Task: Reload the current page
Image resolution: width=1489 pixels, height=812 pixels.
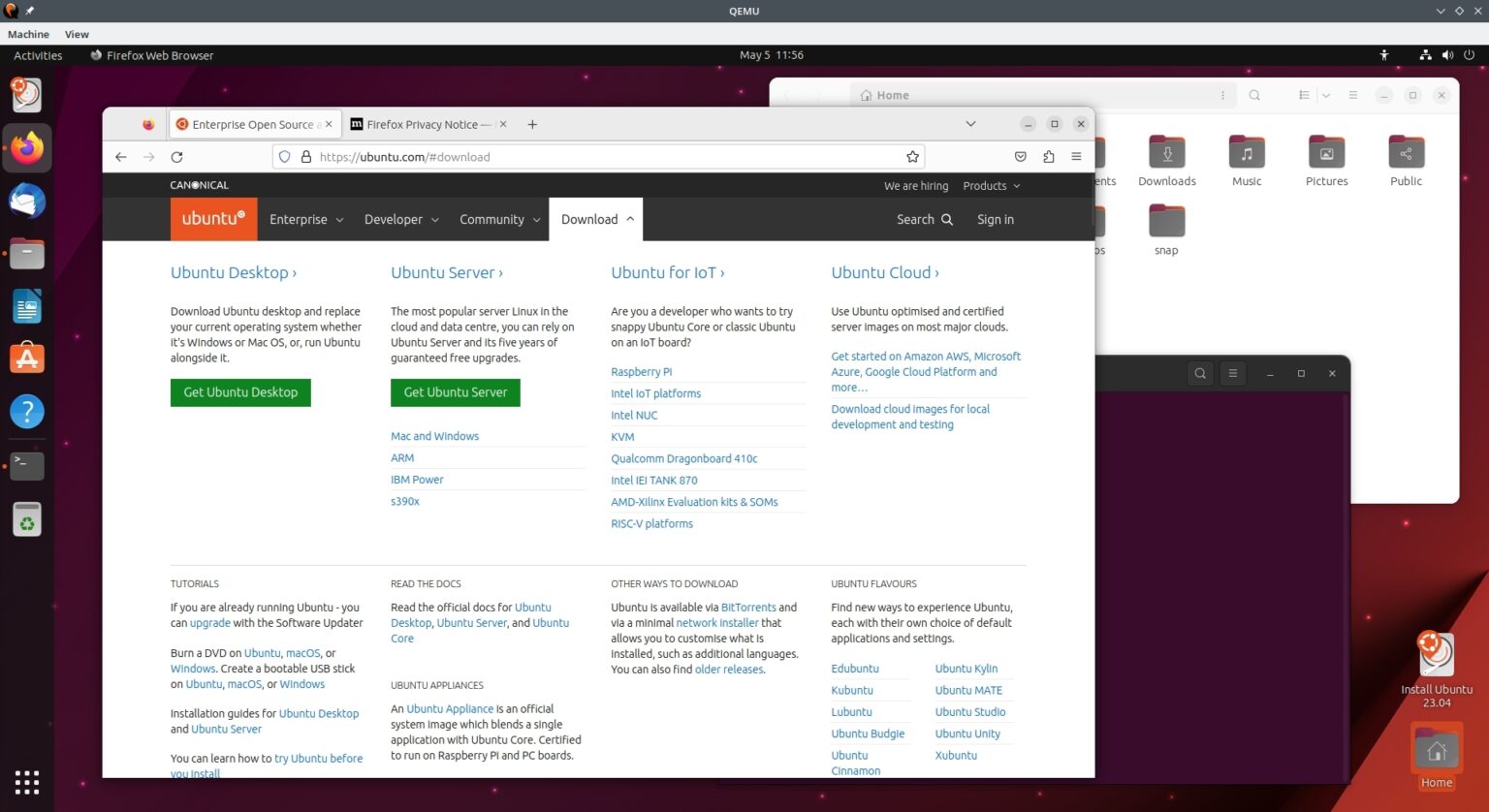Action: 176,156
